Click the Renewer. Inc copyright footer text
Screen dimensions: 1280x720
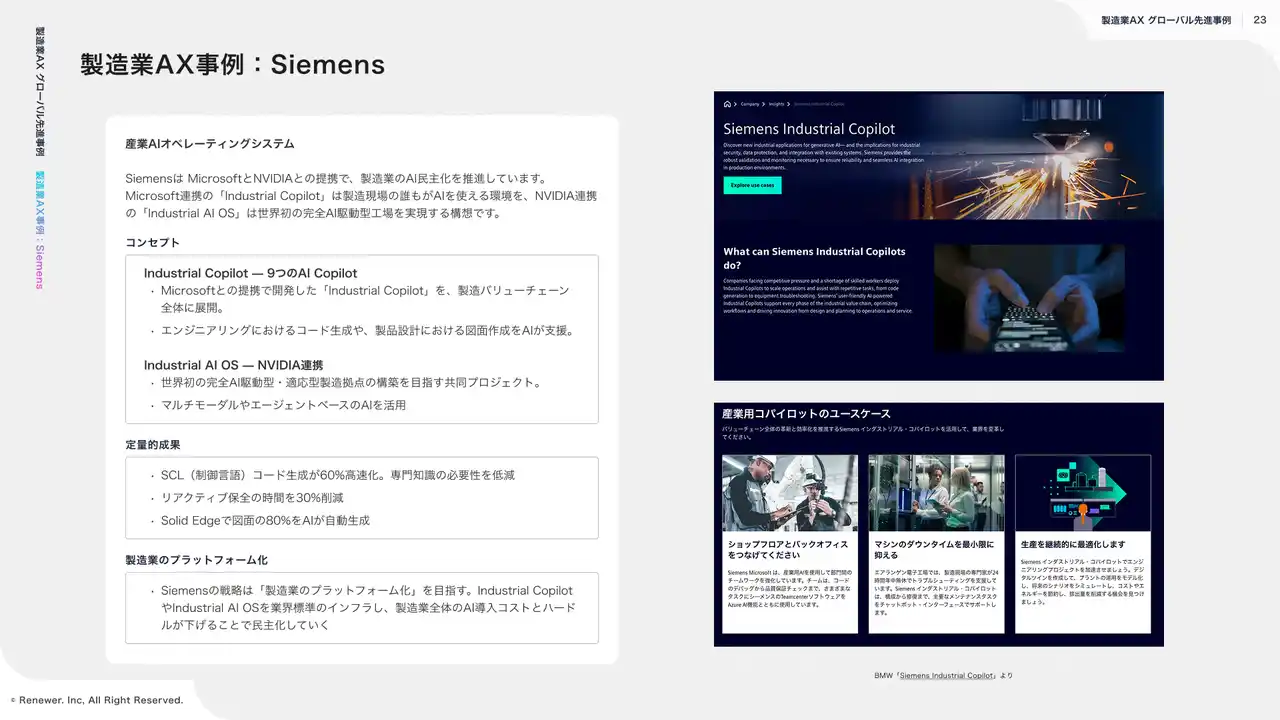97,700
